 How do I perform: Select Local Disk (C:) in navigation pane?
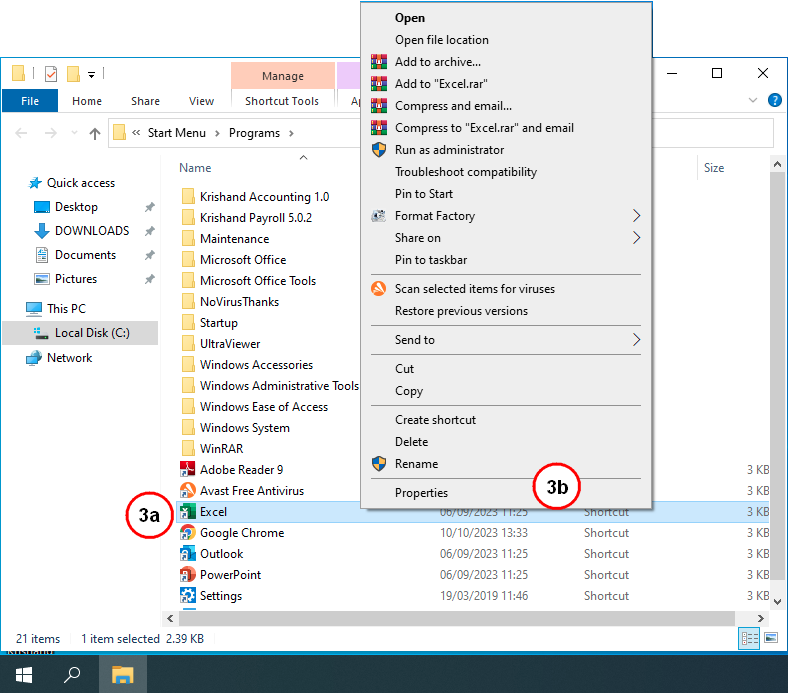coord(80,333)
